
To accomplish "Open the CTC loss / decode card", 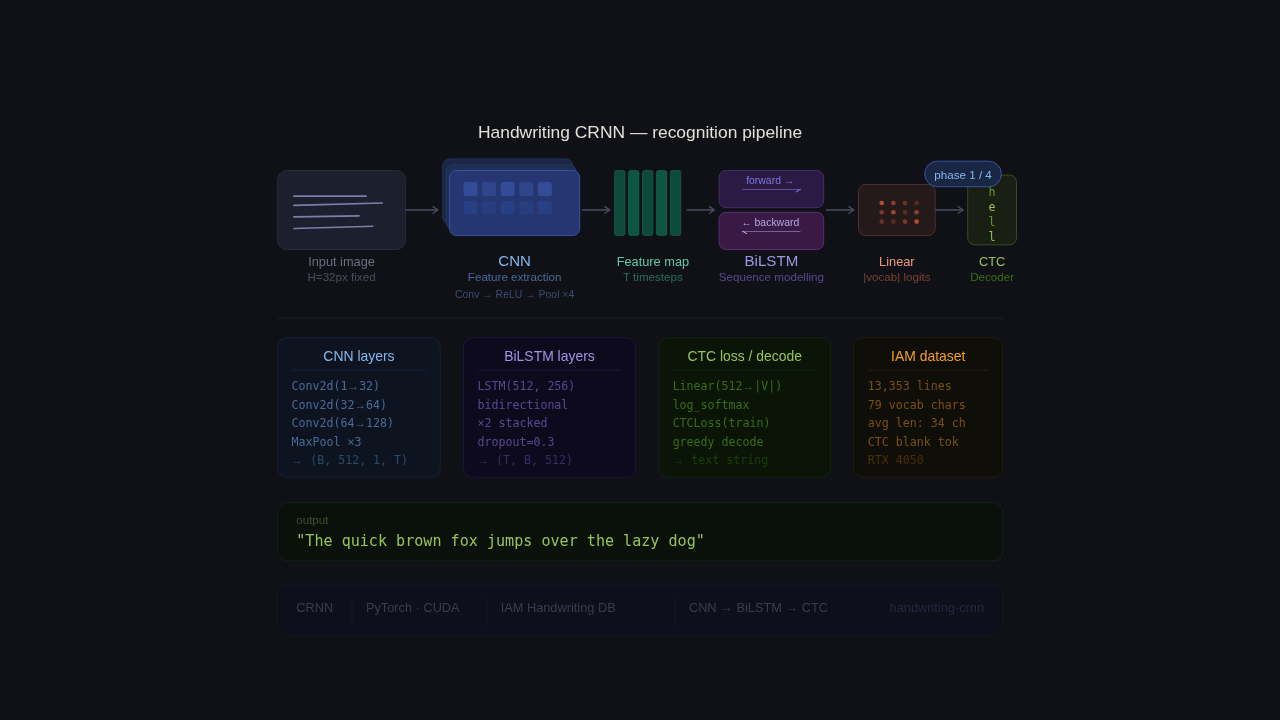I will click(x=744, y=407).
